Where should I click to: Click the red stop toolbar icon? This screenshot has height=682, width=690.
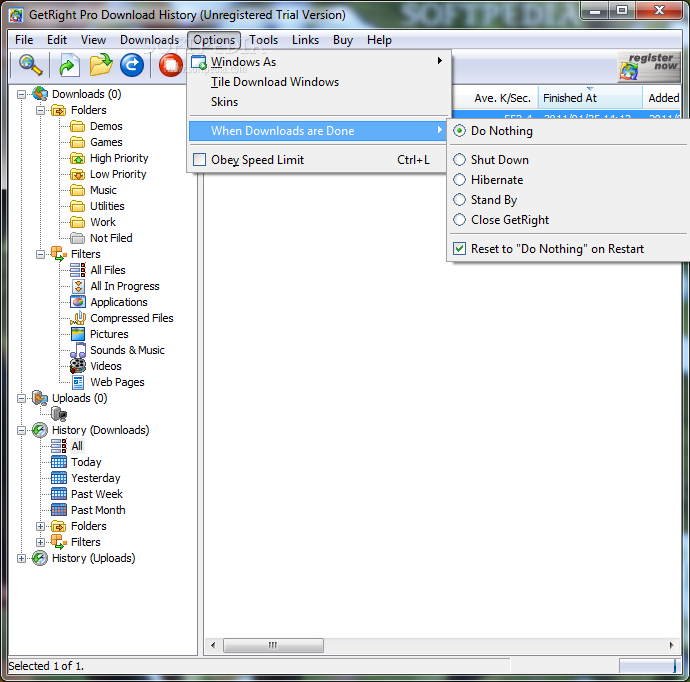coord(171,65)
